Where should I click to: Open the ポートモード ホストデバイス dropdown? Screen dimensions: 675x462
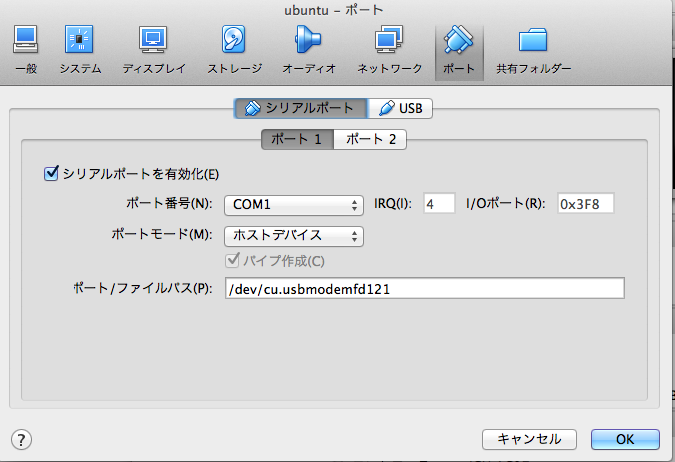click(x=294, y=236)
